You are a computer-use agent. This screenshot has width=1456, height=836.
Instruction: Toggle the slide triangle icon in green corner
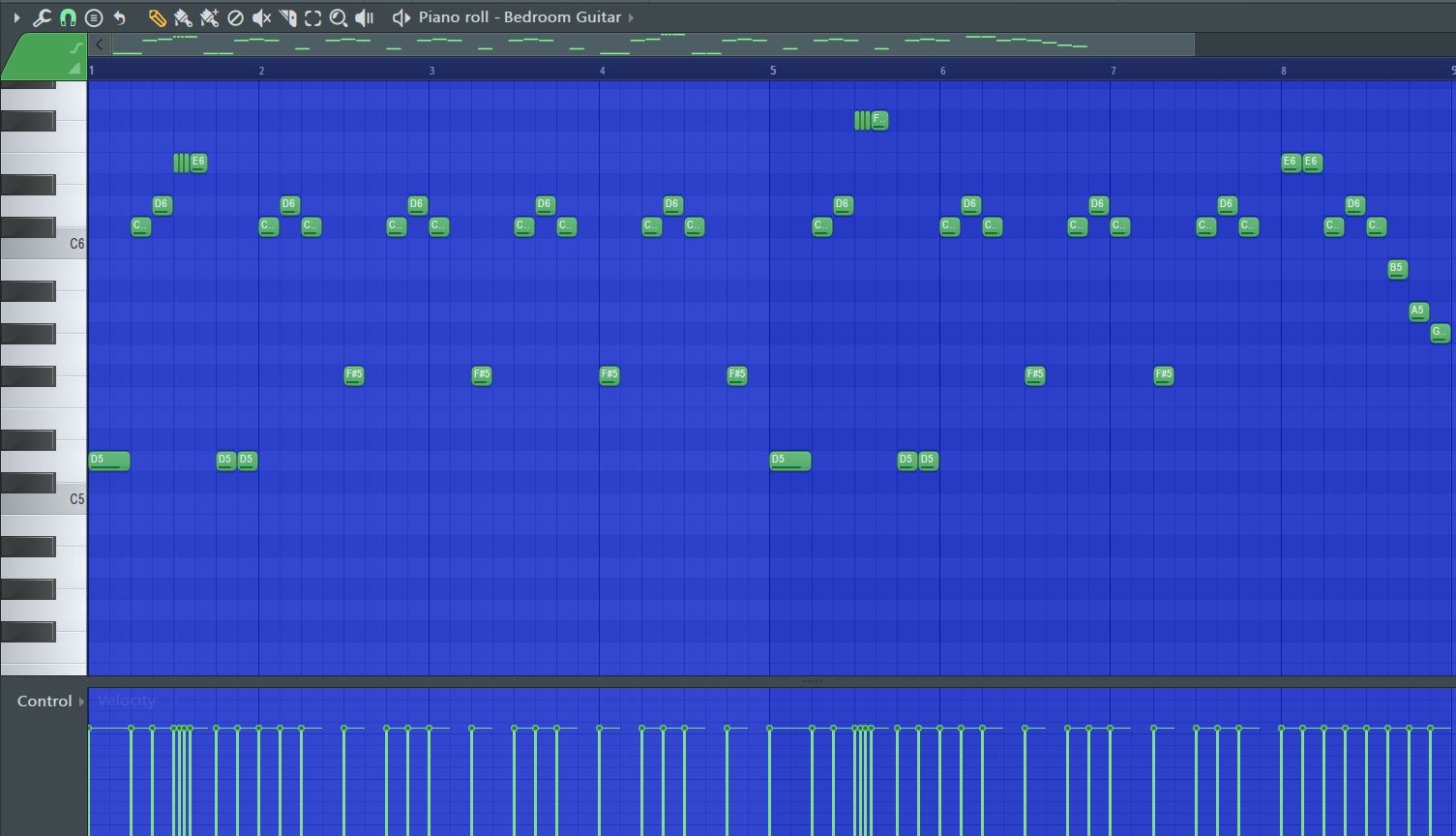74,69
